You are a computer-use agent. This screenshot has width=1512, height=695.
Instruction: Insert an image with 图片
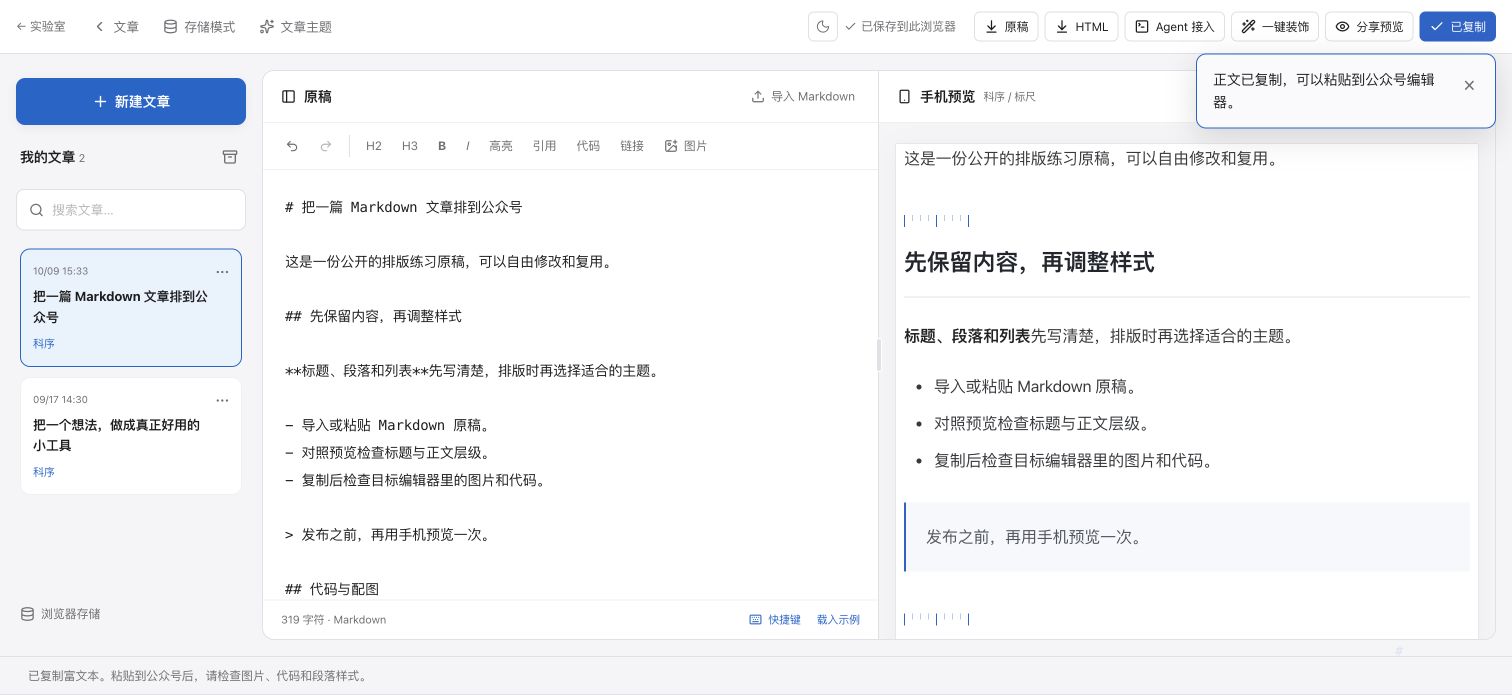[x=686, y=146]
